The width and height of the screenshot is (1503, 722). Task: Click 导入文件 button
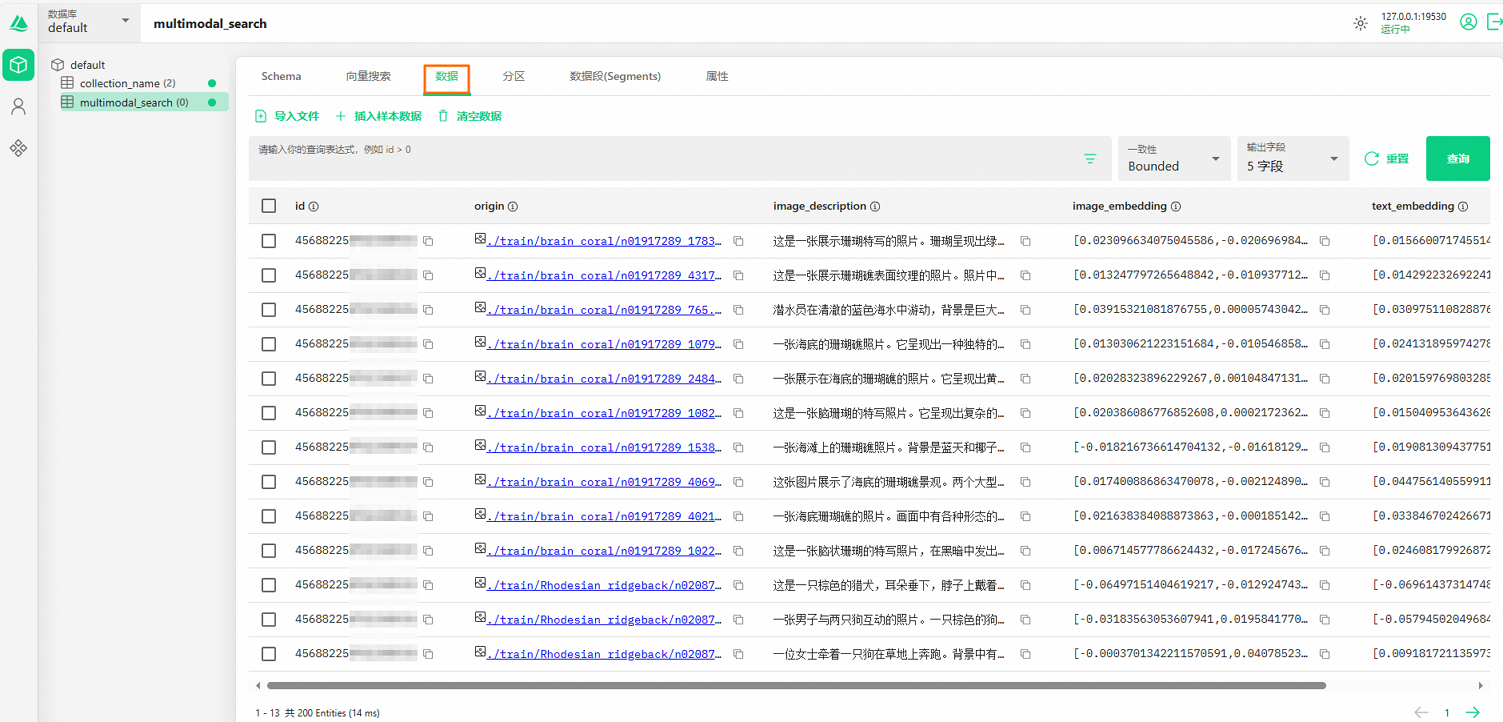pyautogui.click(x=287, y=116)
